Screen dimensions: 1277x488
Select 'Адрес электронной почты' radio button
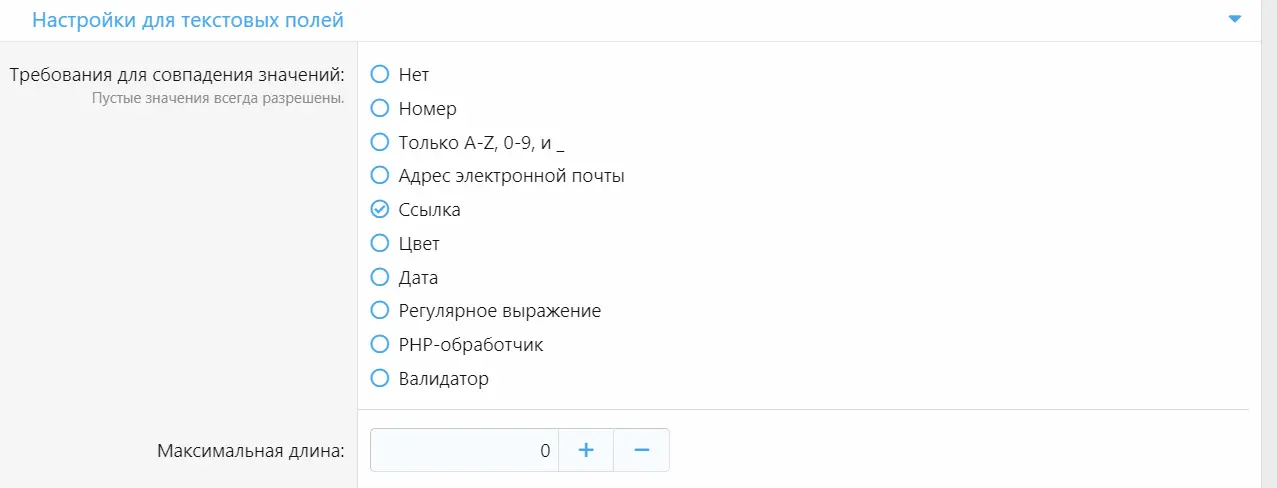coord(379,176)
